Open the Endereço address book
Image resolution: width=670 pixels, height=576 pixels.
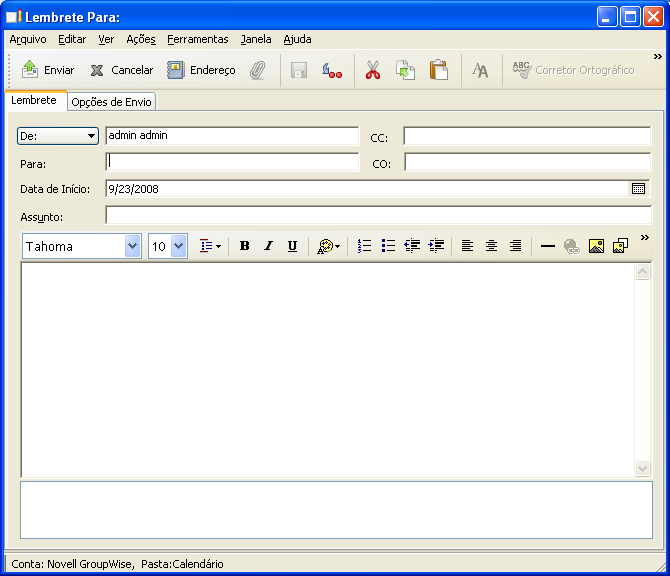pos(200,70)
